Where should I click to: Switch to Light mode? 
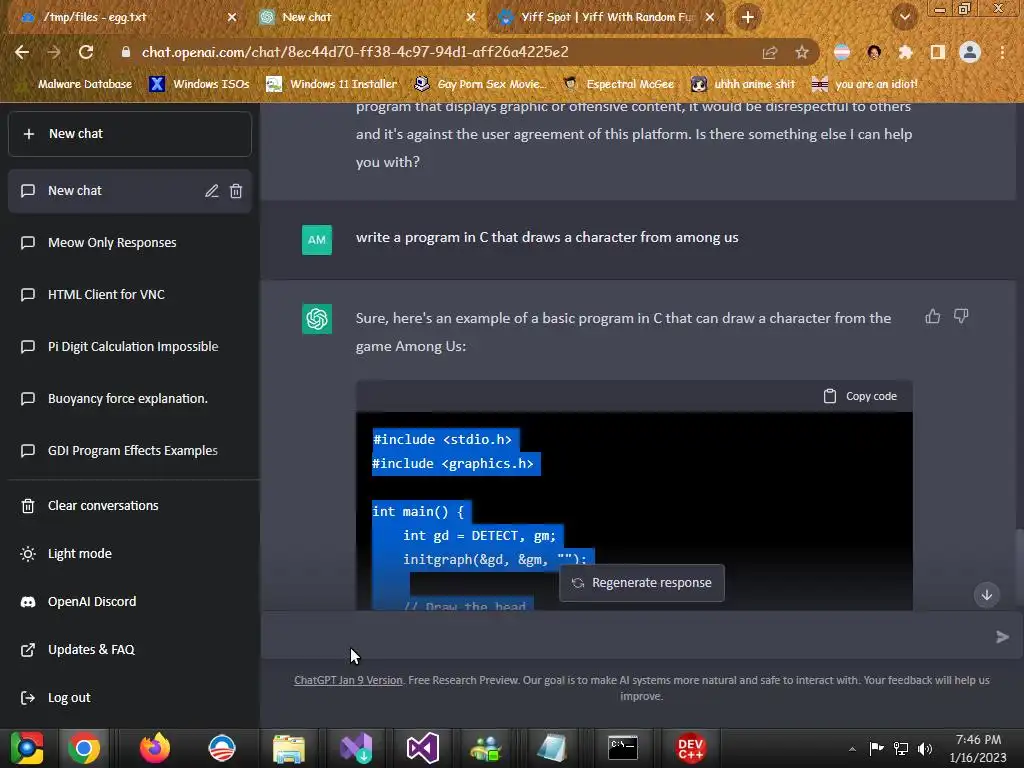80,554
